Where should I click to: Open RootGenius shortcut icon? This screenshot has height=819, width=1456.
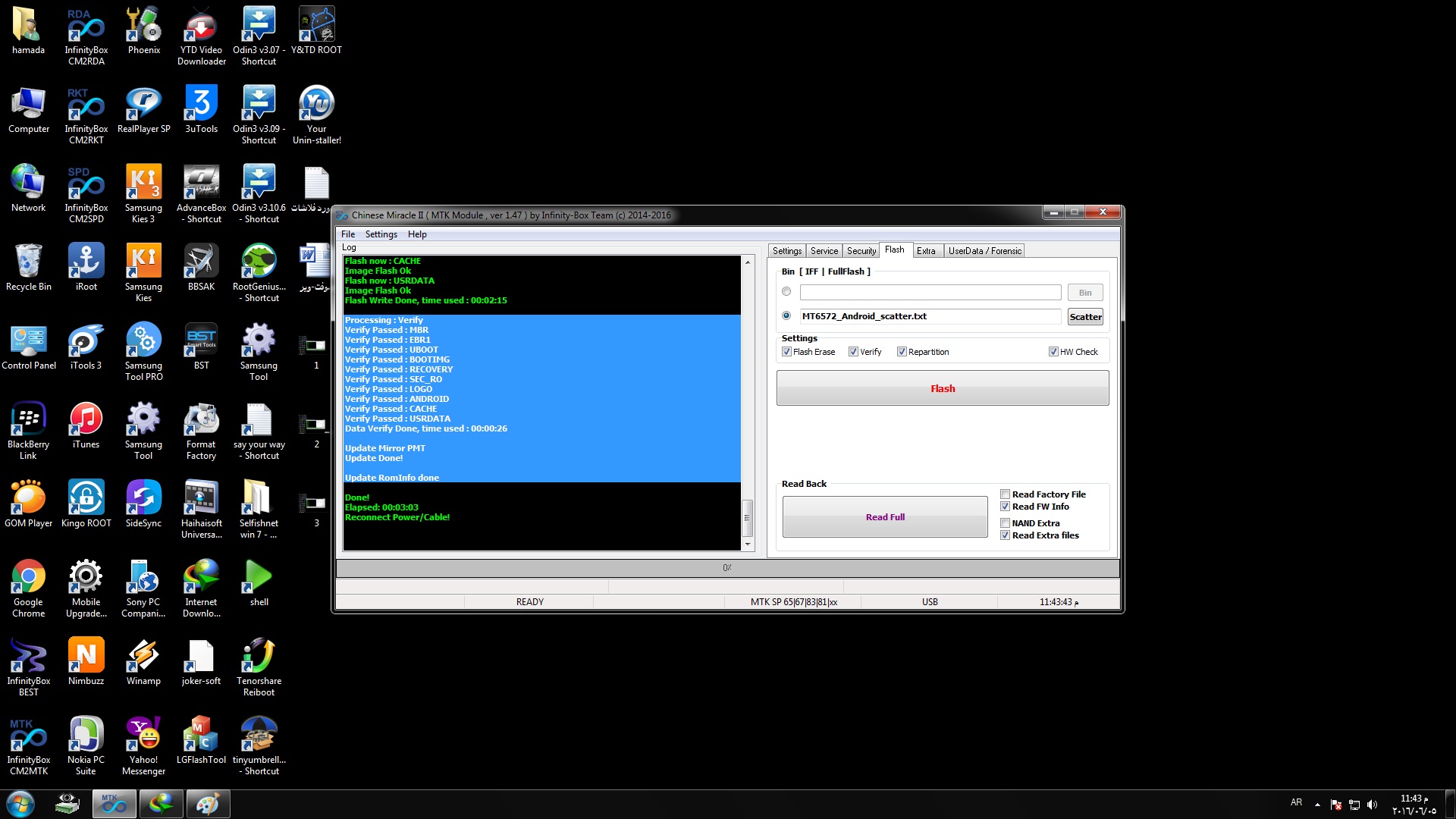[x=259, y=272]
